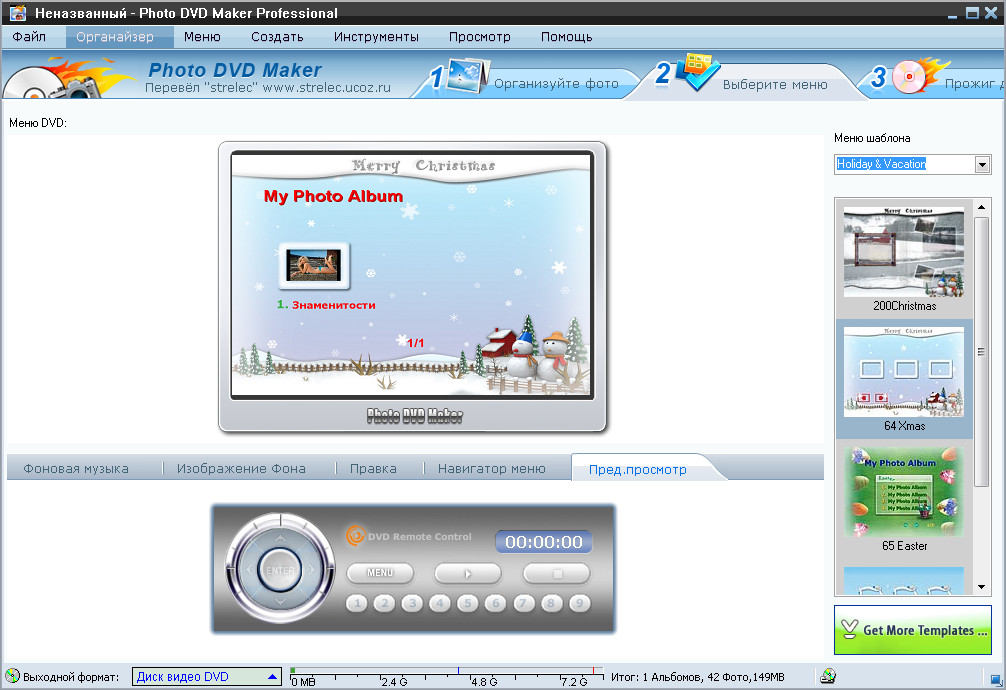This screenshot has height=690, width=1006.
Task: Open the Просмотр menu
Action: coord(479,37)
